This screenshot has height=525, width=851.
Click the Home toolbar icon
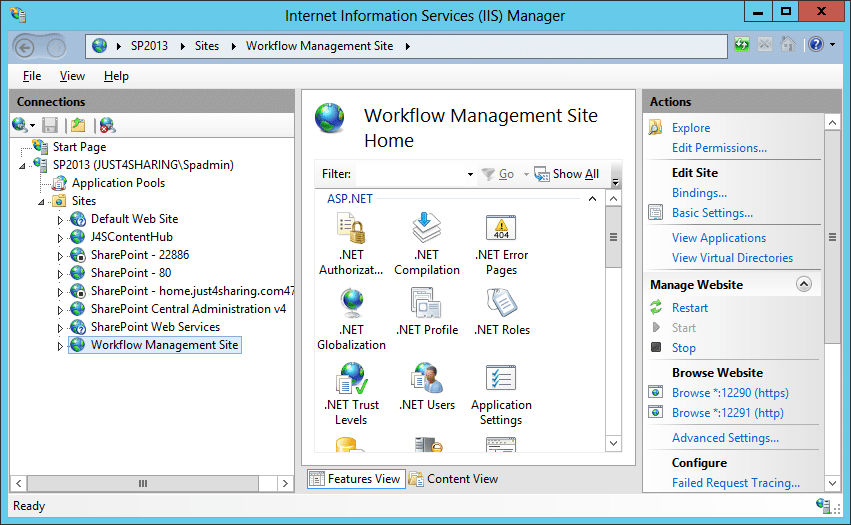click(788, 44)
